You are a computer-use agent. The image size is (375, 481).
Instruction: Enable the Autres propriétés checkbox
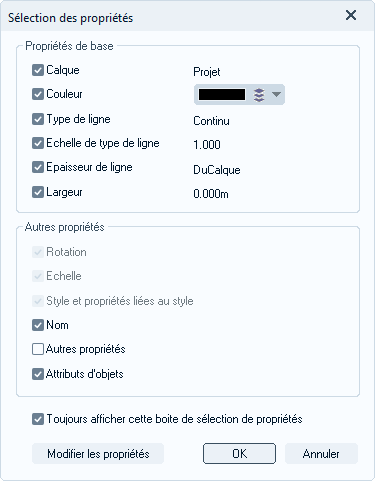(38, 349)
